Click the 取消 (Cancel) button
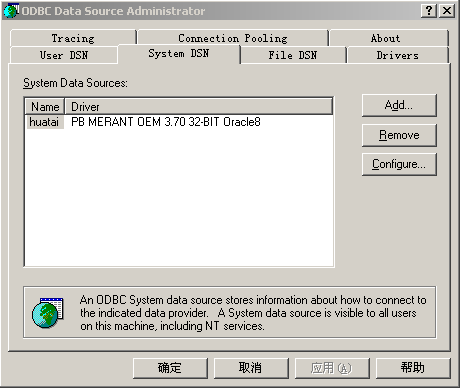This screenshot has width=462, height=388. (251, 368)
